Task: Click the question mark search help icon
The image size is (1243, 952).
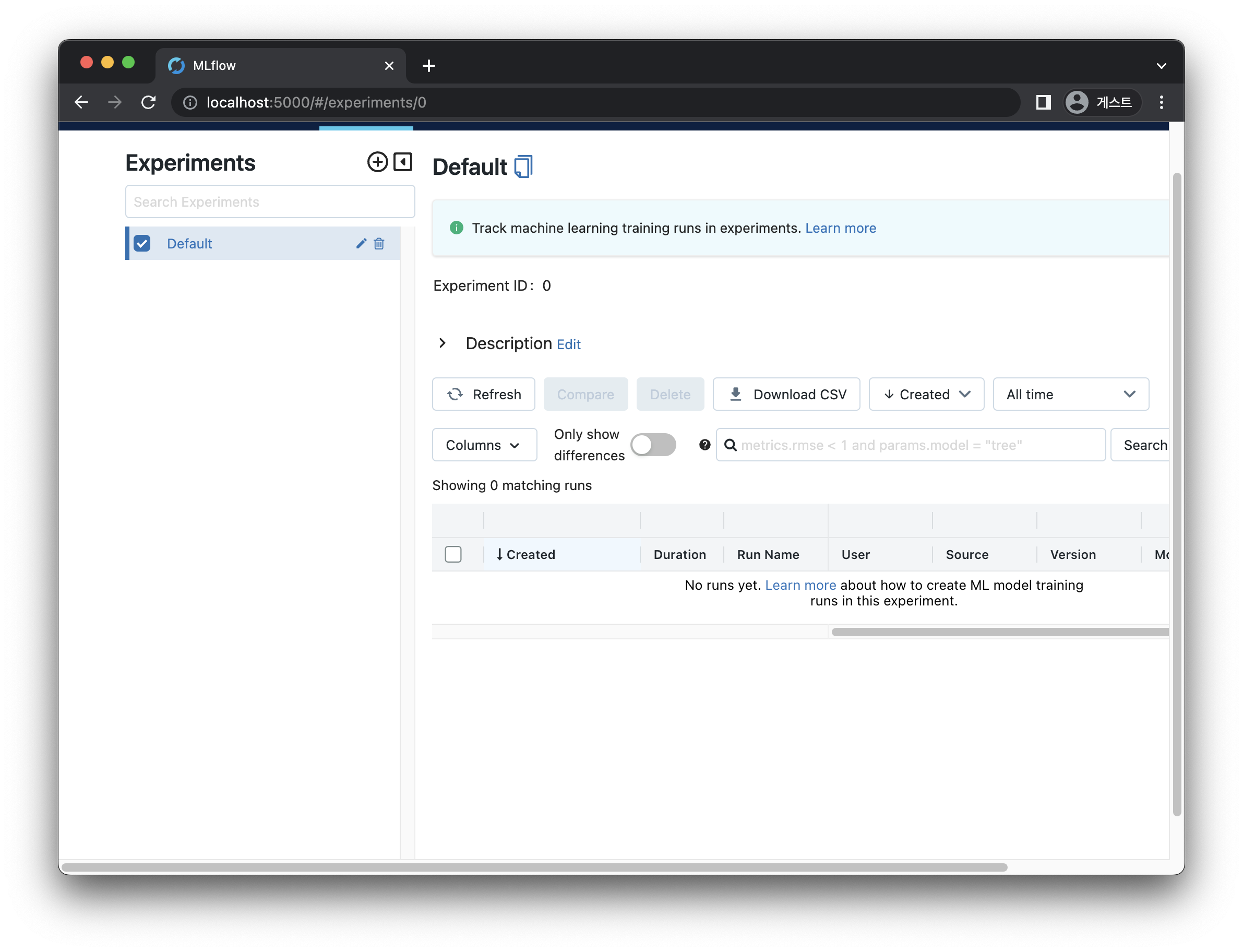Action: tap(705, 445)
